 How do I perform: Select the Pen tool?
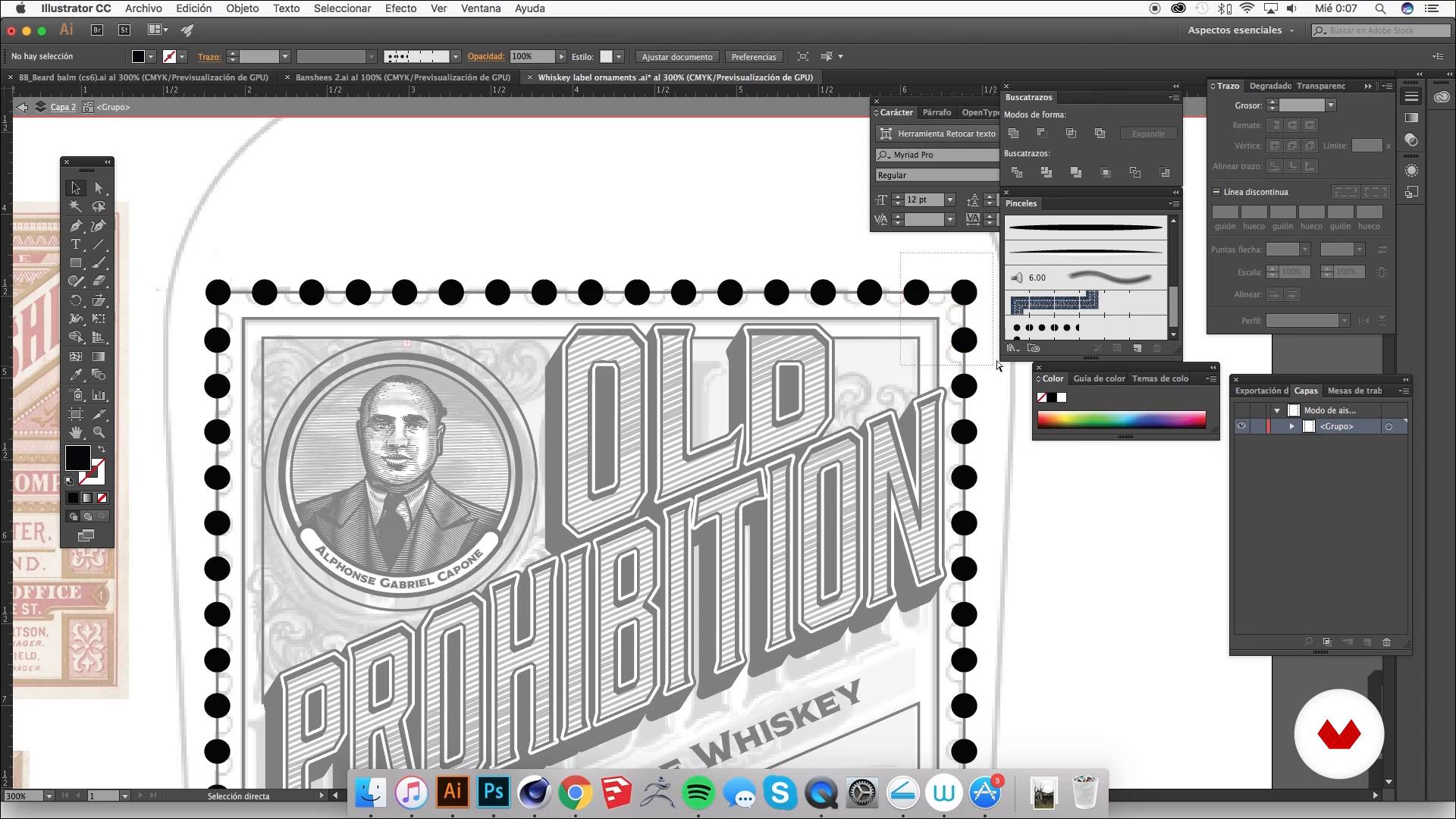point(76,225)
